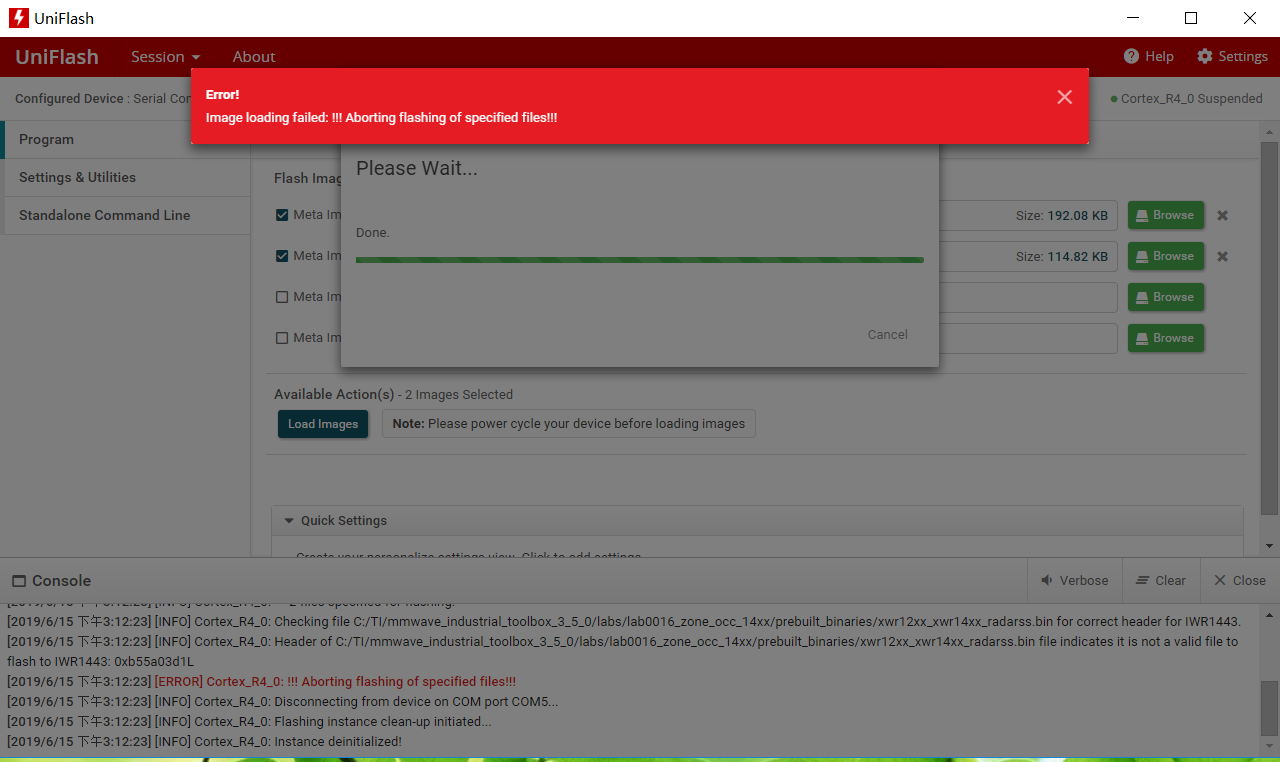Browse for the 114.82 KB image file
This screenshot has height=762, width=1280.
click(1166, 256)
